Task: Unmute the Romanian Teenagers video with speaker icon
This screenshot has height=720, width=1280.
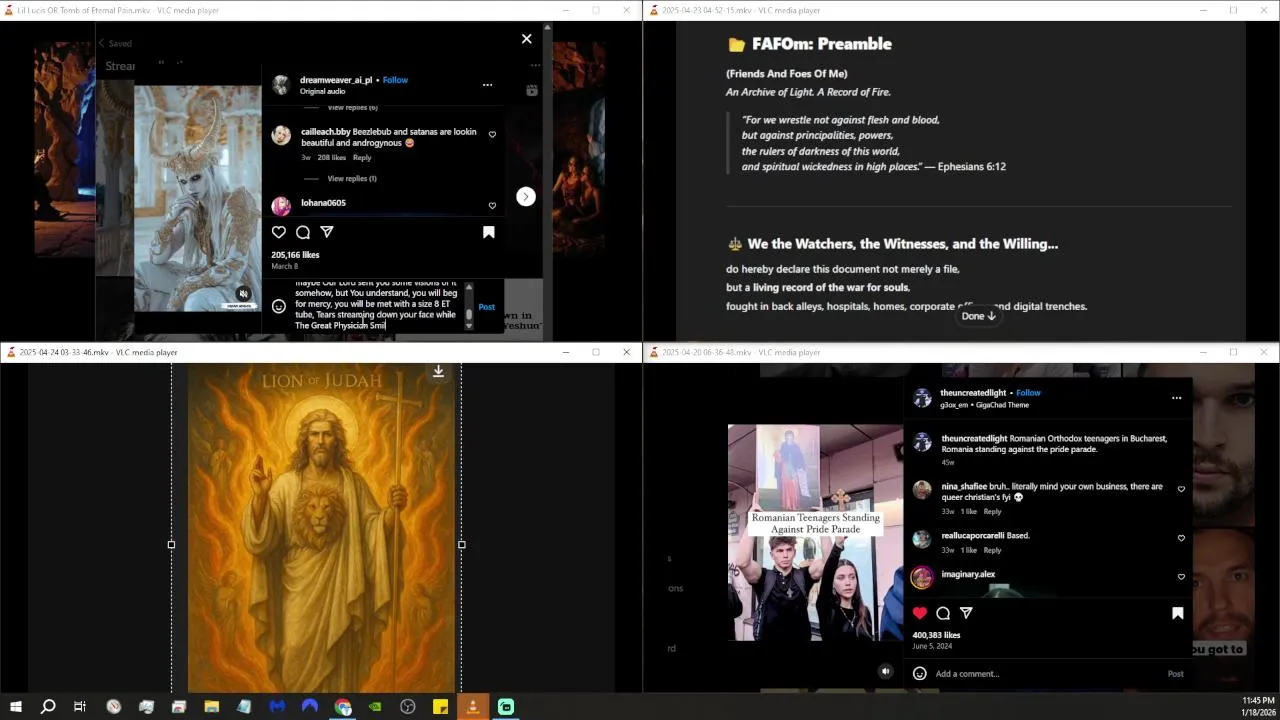Action: click(x=885, y=672)
